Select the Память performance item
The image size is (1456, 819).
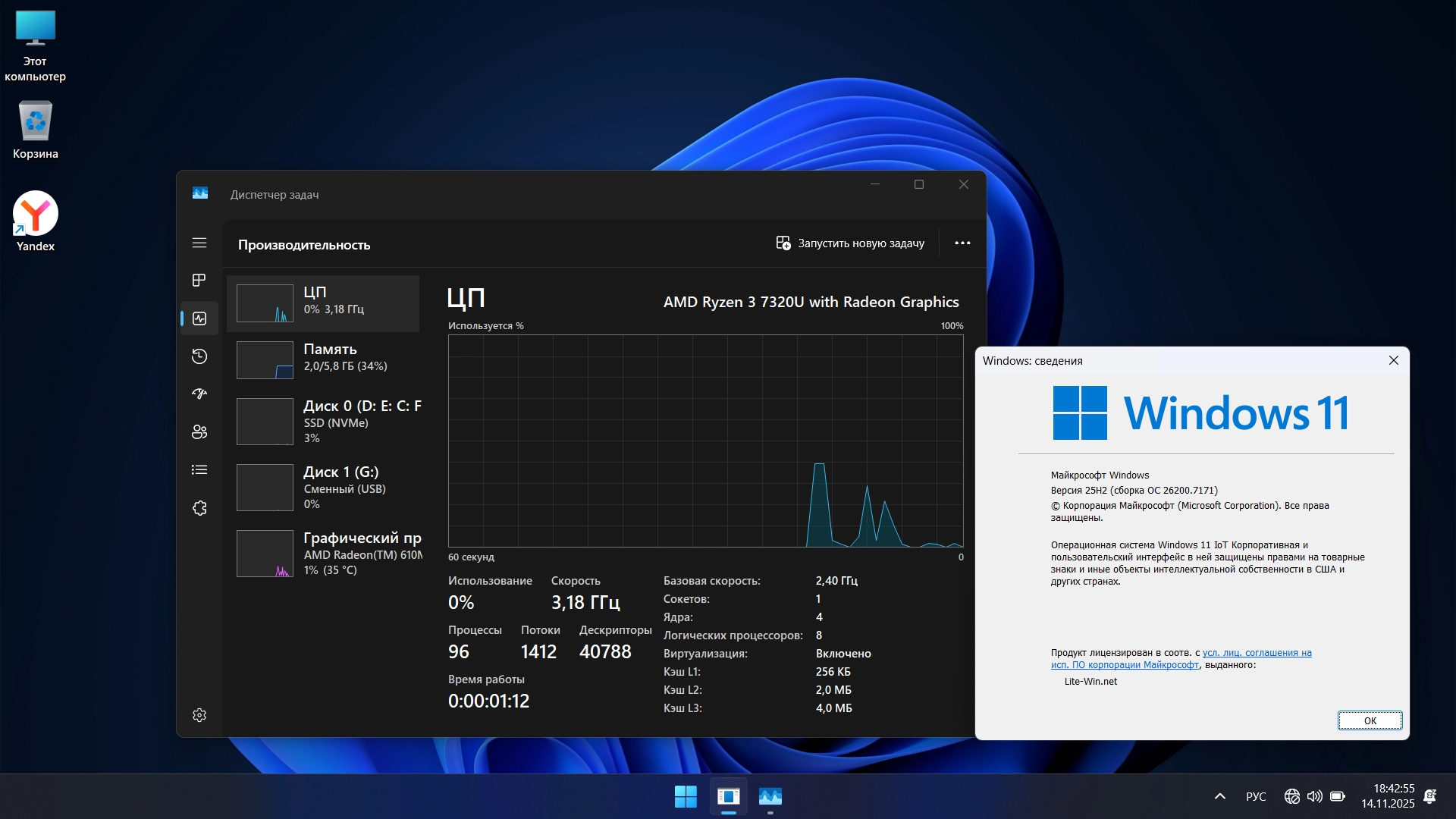click(323, 358)
